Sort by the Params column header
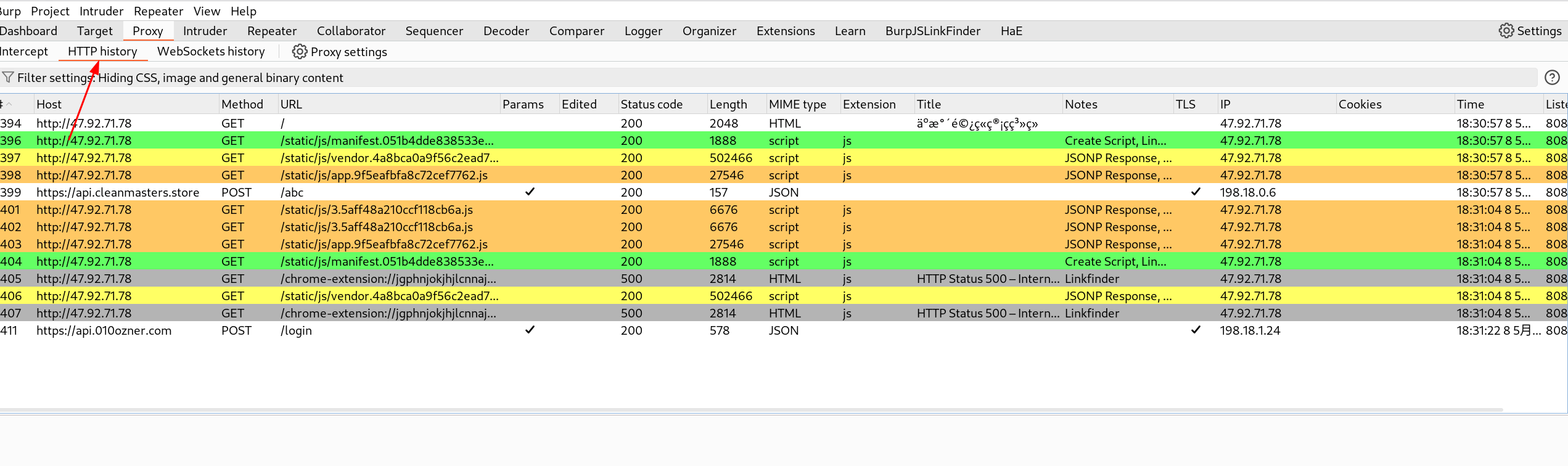The image size is (1568, 466). 529,104
